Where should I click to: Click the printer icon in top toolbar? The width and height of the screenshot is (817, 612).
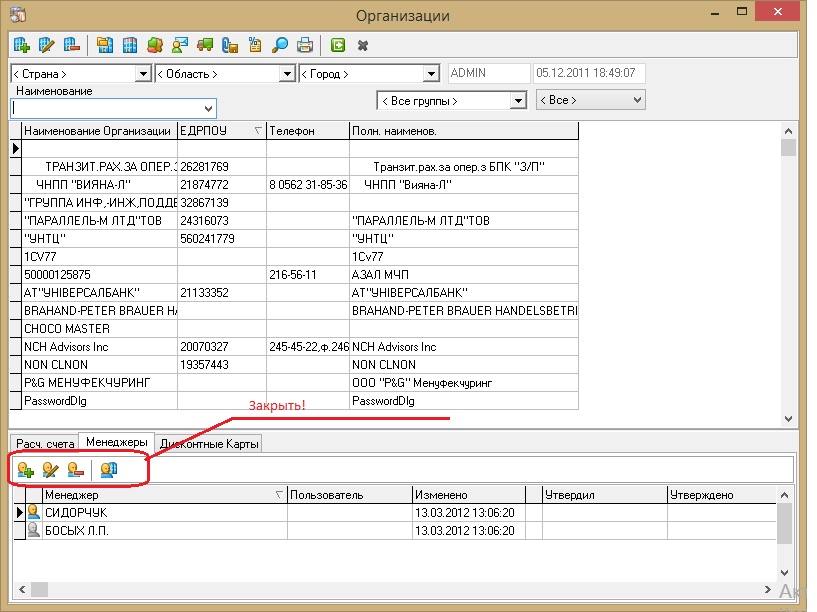pos(305,45)
